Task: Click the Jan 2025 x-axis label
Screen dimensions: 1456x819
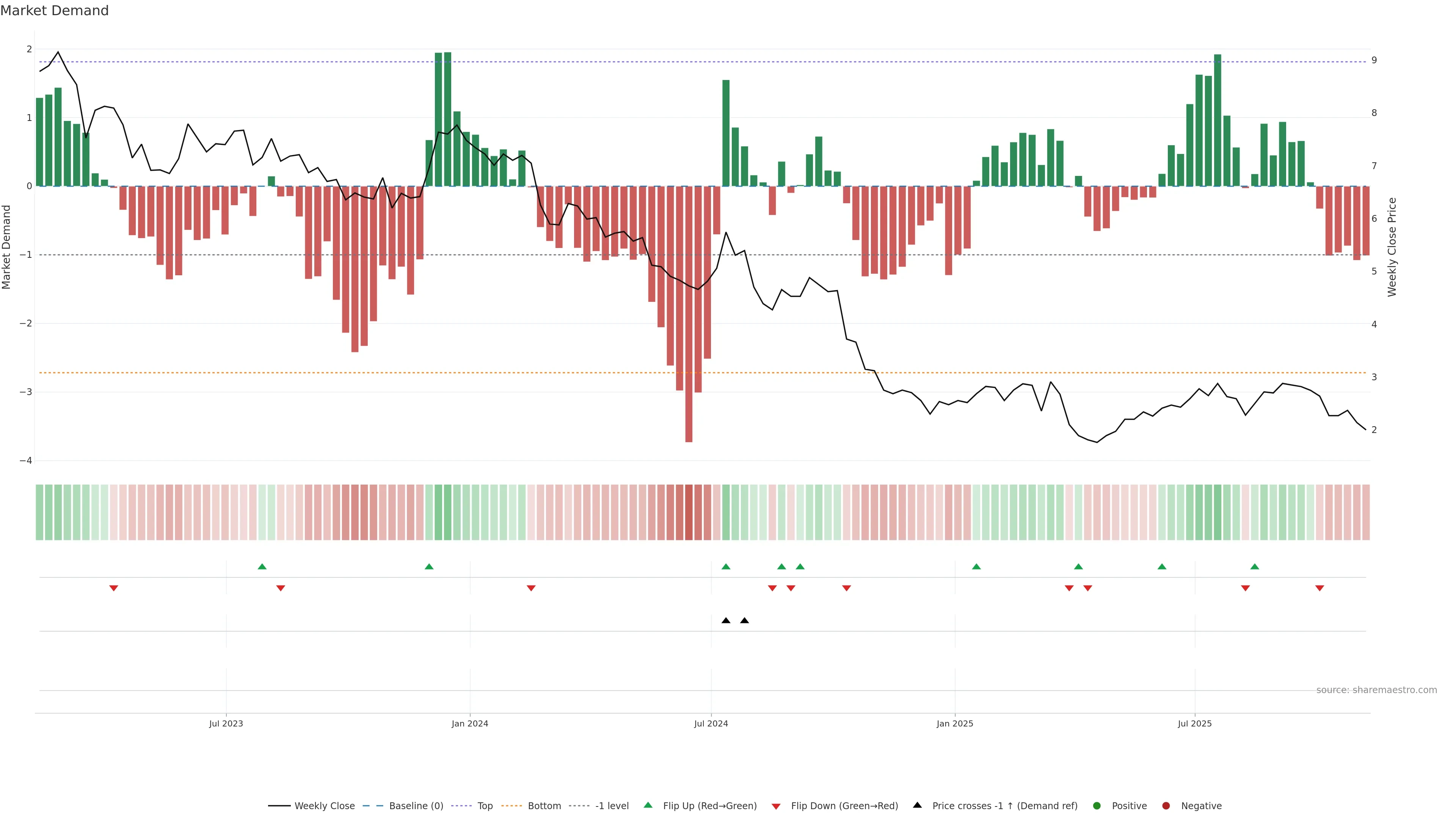Action: click(955, 723)
